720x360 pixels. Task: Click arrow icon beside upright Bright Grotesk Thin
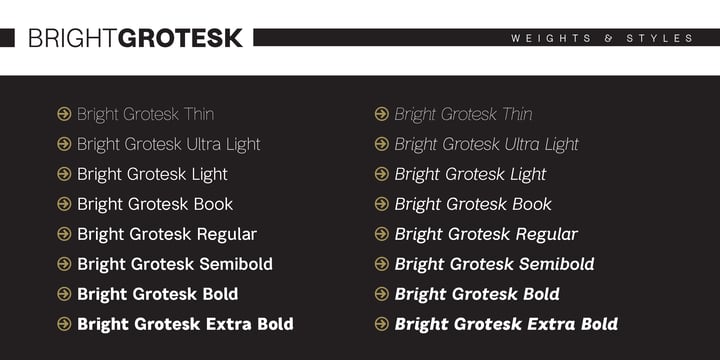point(64,114)
